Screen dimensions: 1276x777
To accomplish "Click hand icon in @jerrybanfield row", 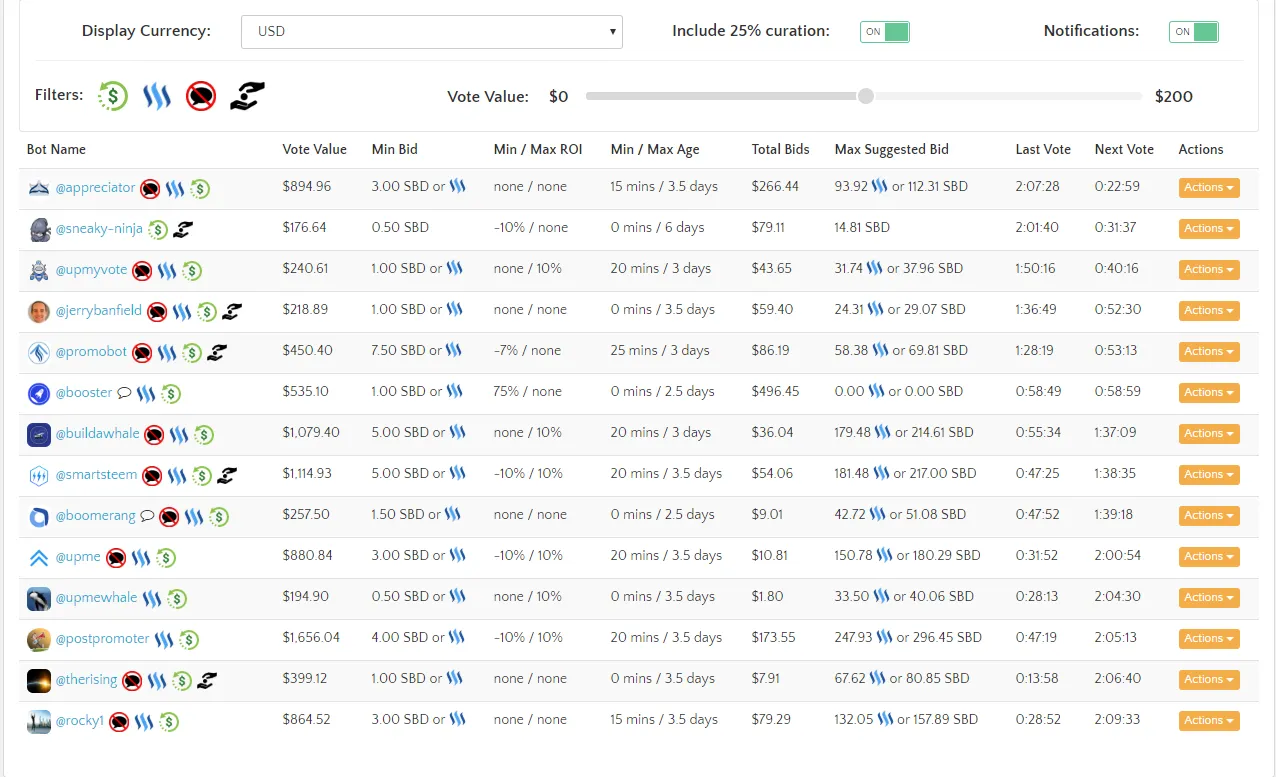I will click(231, 311).
